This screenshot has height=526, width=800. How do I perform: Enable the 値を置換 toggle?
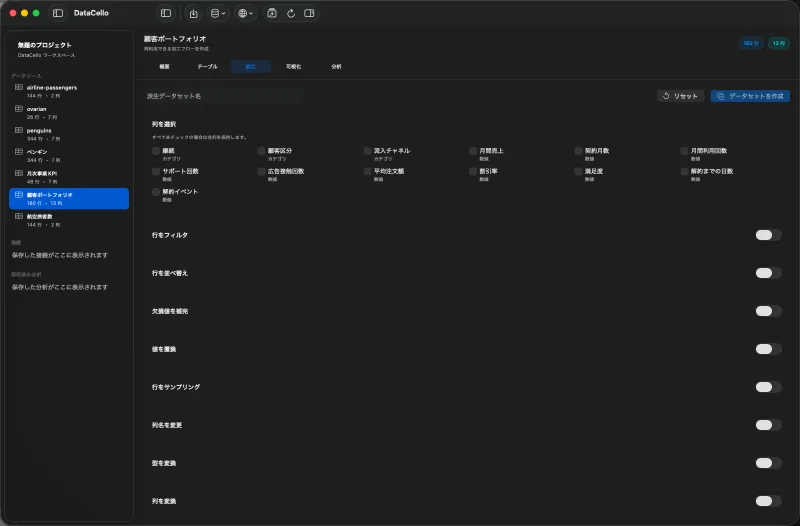coord(768,349)
